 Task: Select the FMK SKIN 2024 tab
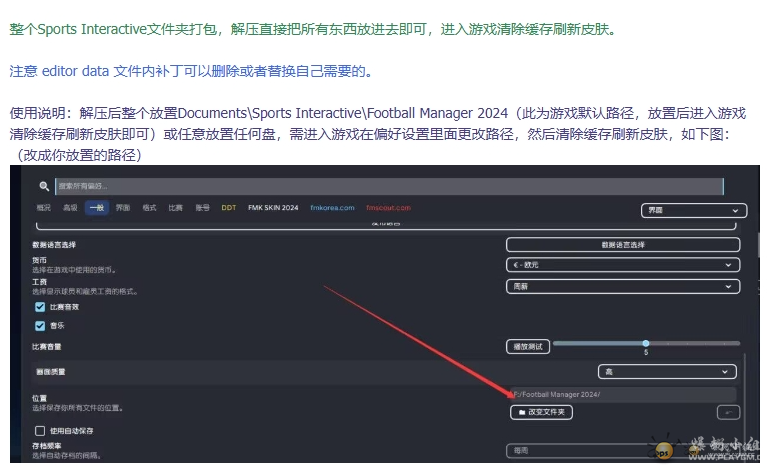coord(273,208)
